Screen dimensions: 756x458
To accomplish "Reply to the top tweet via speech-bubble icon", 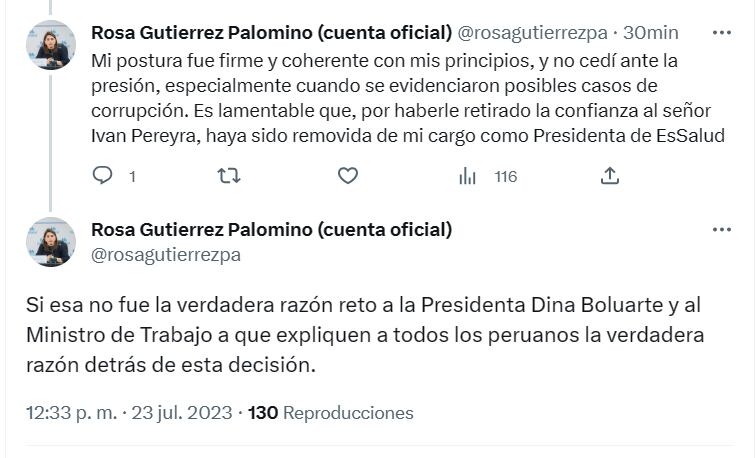I will coord(102,176).
